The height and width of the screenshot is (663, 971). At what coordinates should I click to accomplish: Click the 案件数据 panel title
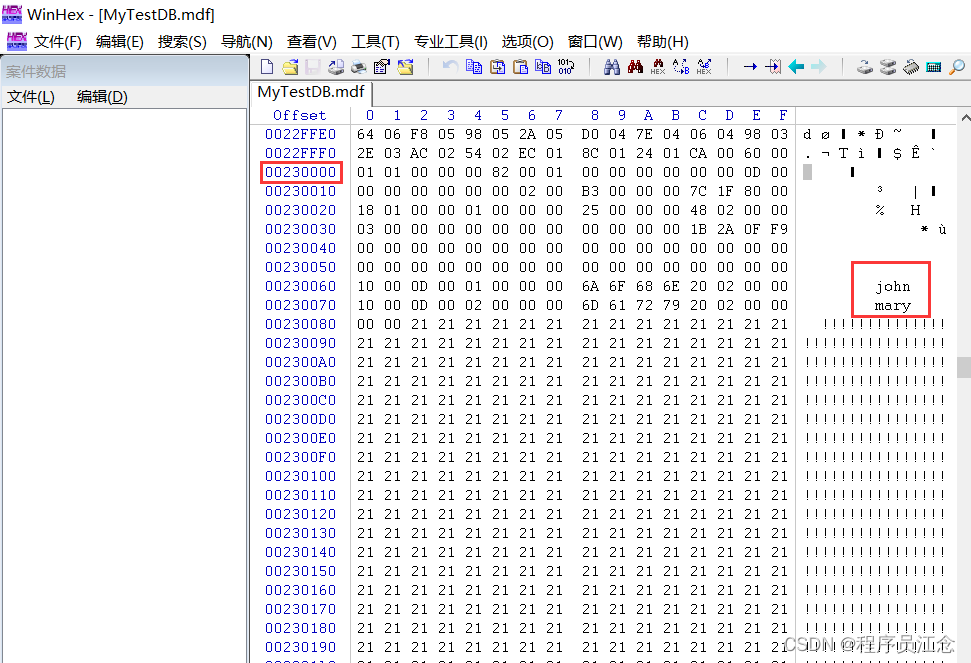pos(36,72)
